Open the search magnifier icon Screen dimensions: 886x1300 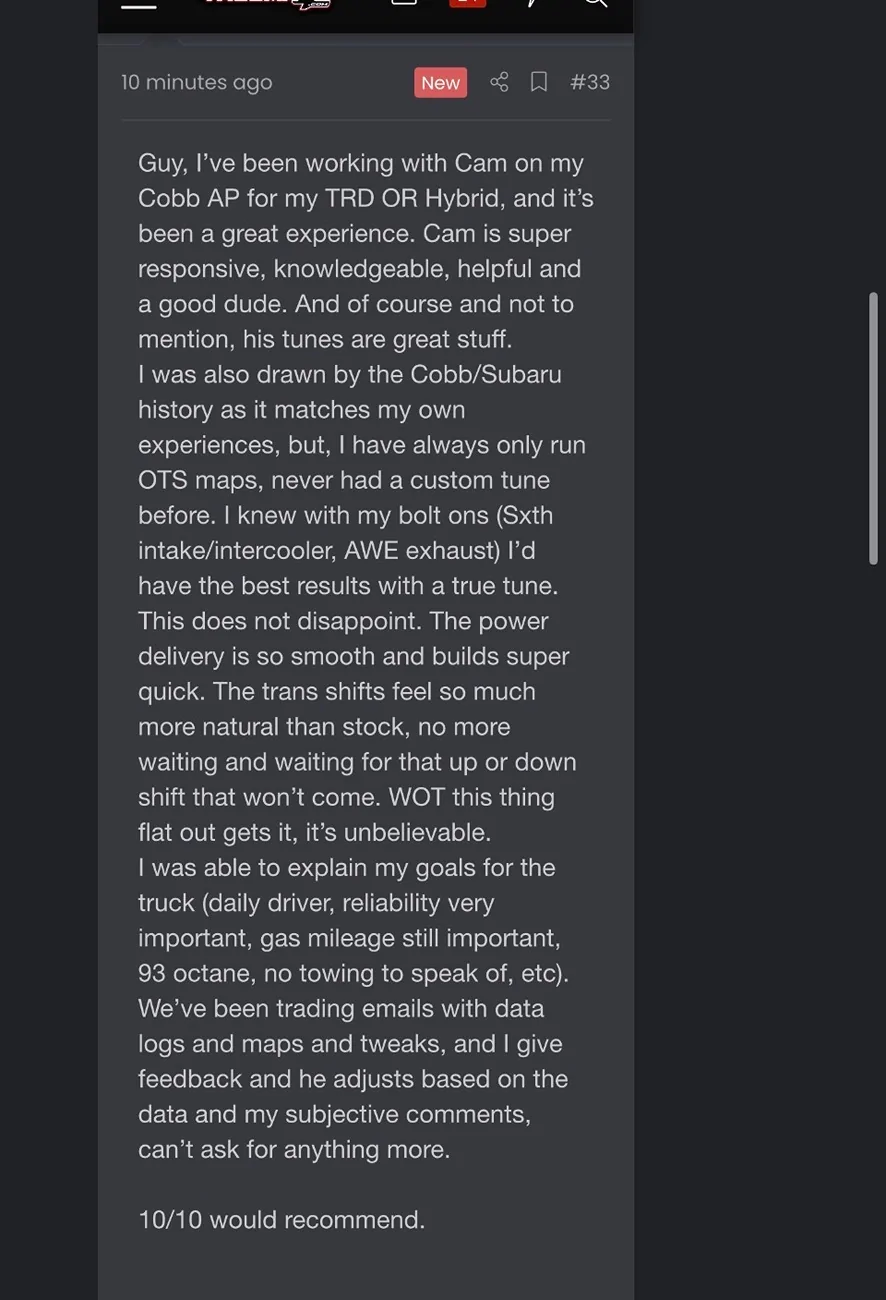[x=595, y=3]
